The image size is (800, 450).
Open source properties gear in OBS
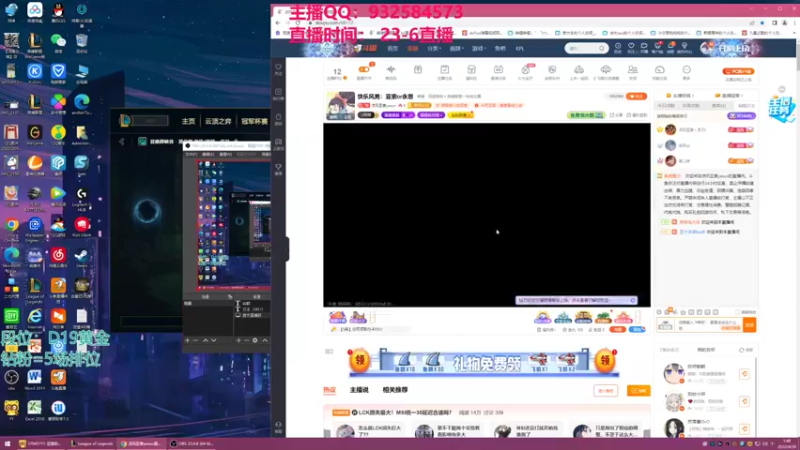255,340
